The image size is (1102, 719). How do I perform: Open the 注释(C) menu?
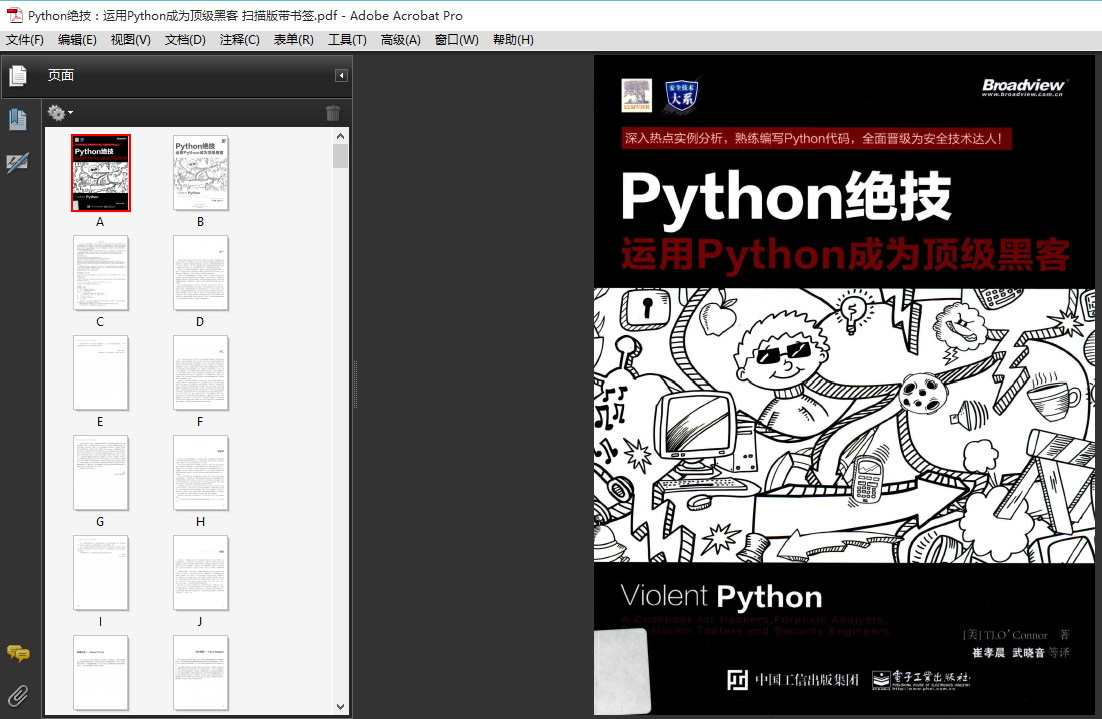click(x=240, y=40)
